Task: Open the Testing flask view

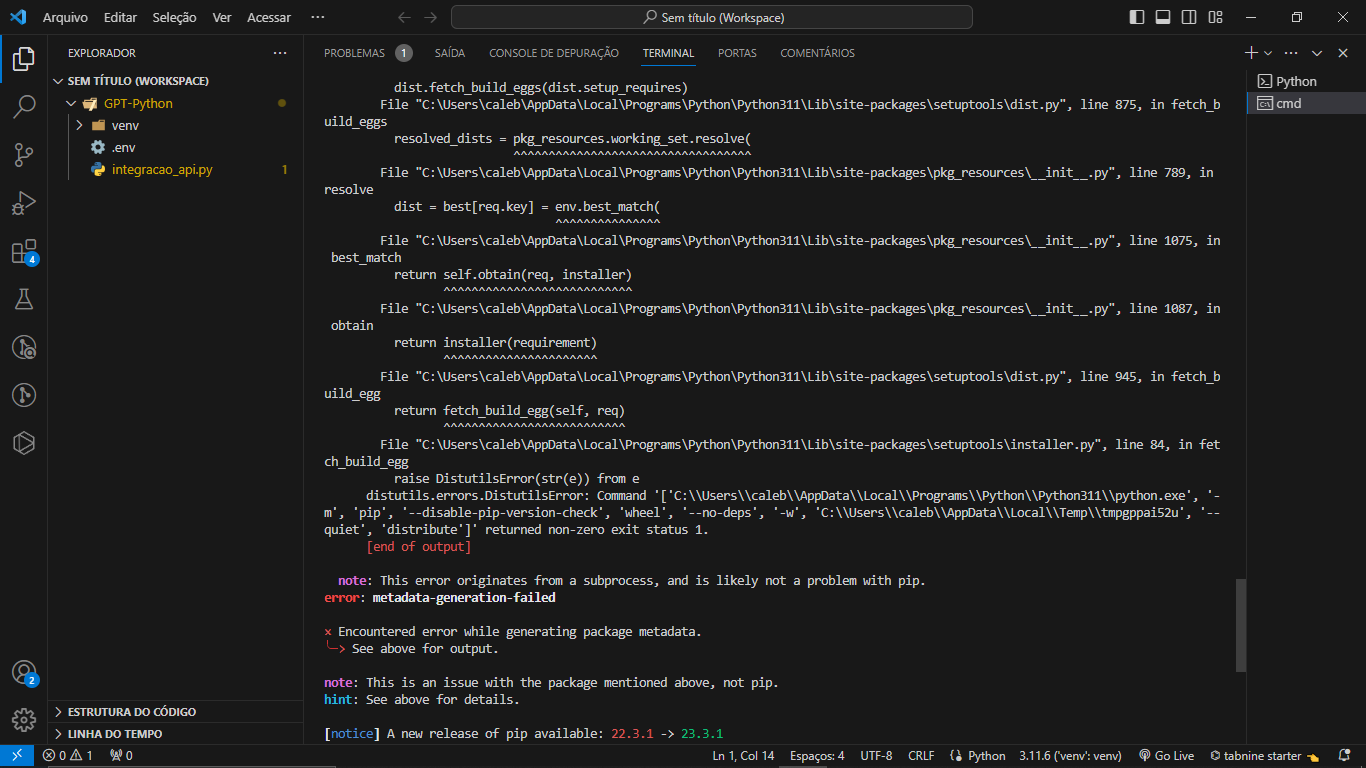Action: coord(24,299)
